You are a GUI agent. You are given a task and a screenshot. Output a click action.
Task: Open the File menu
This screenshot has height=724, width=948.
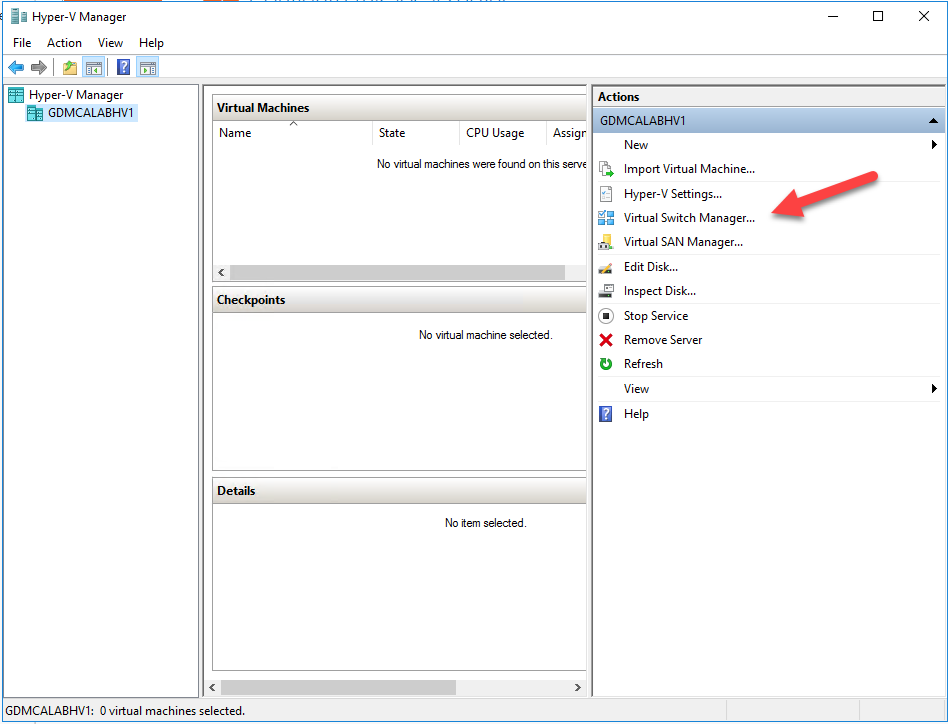click(x=22, y=43)
